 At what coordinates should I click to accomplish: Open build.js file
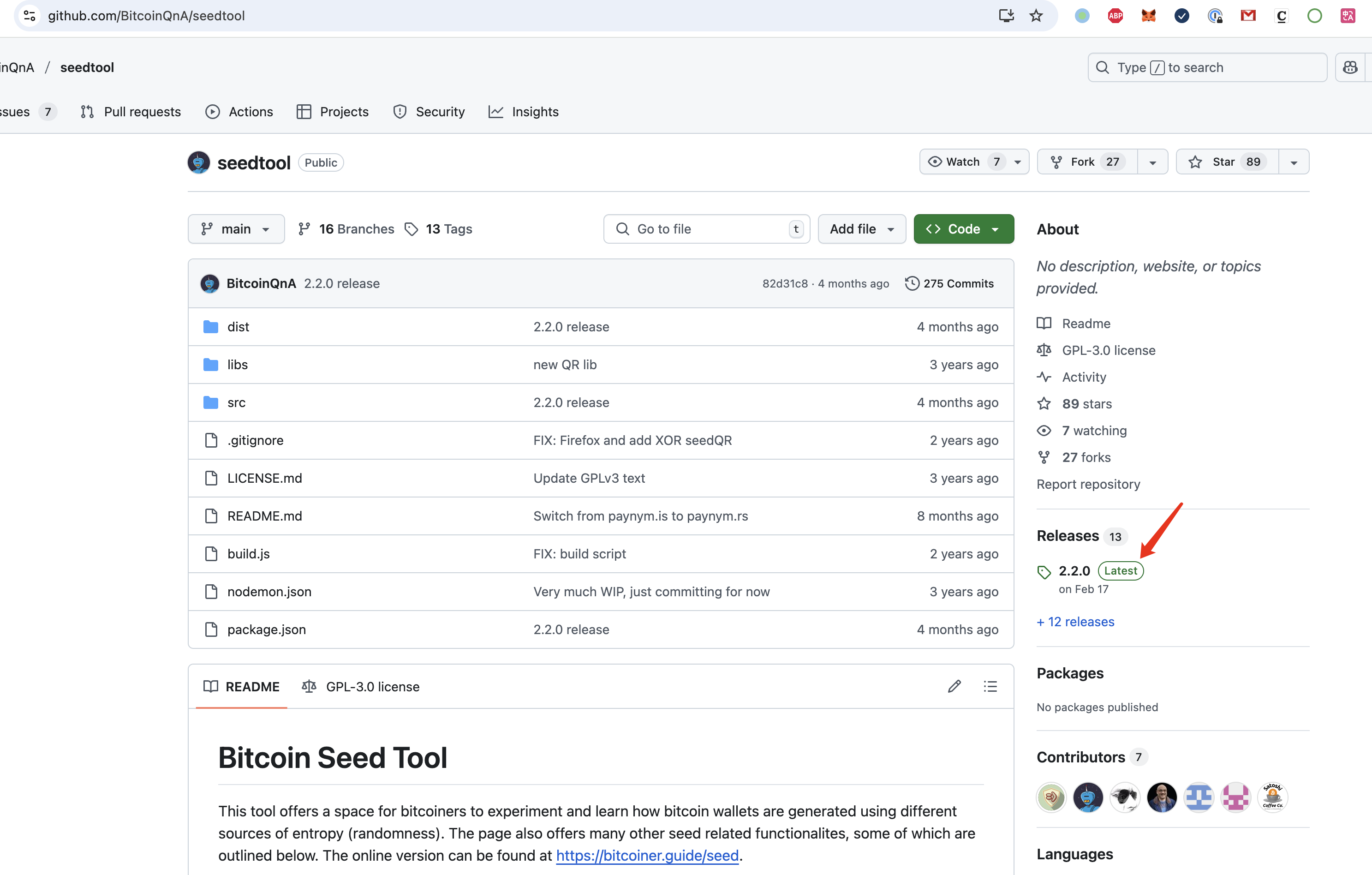click(248, 553)
